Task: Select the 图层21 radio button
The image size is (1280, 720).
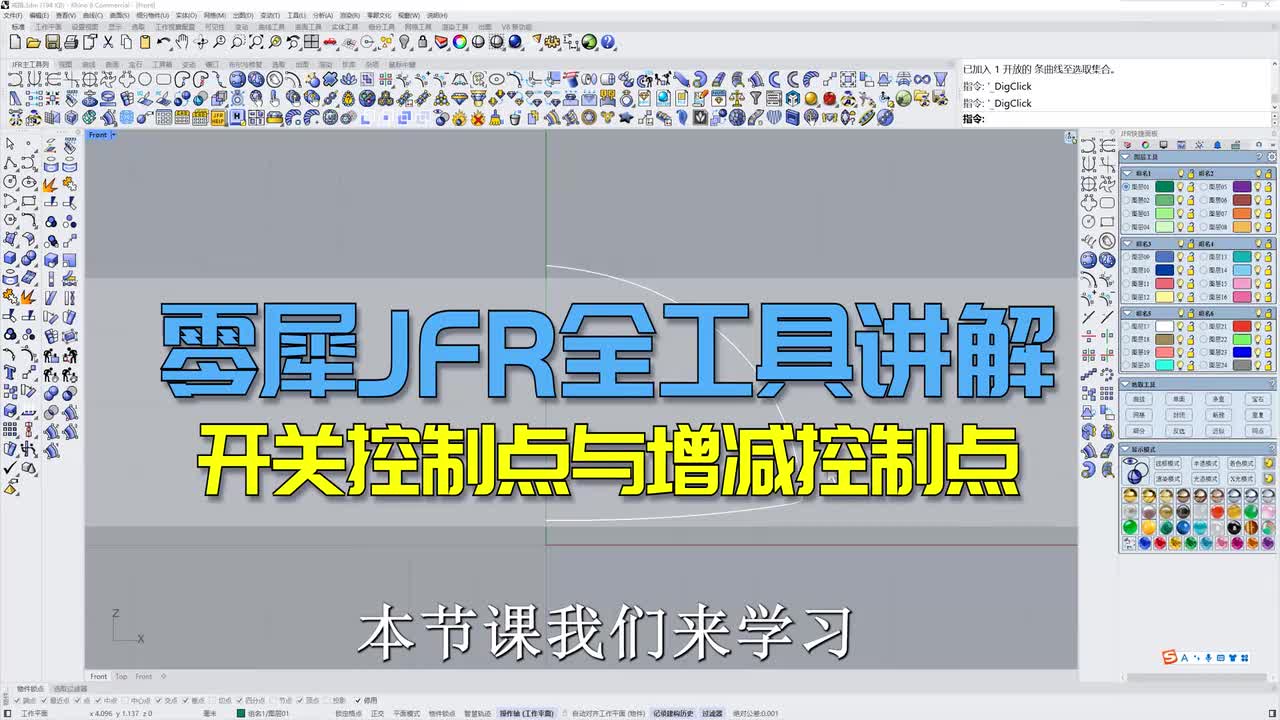Action: tap(1204, 326)
